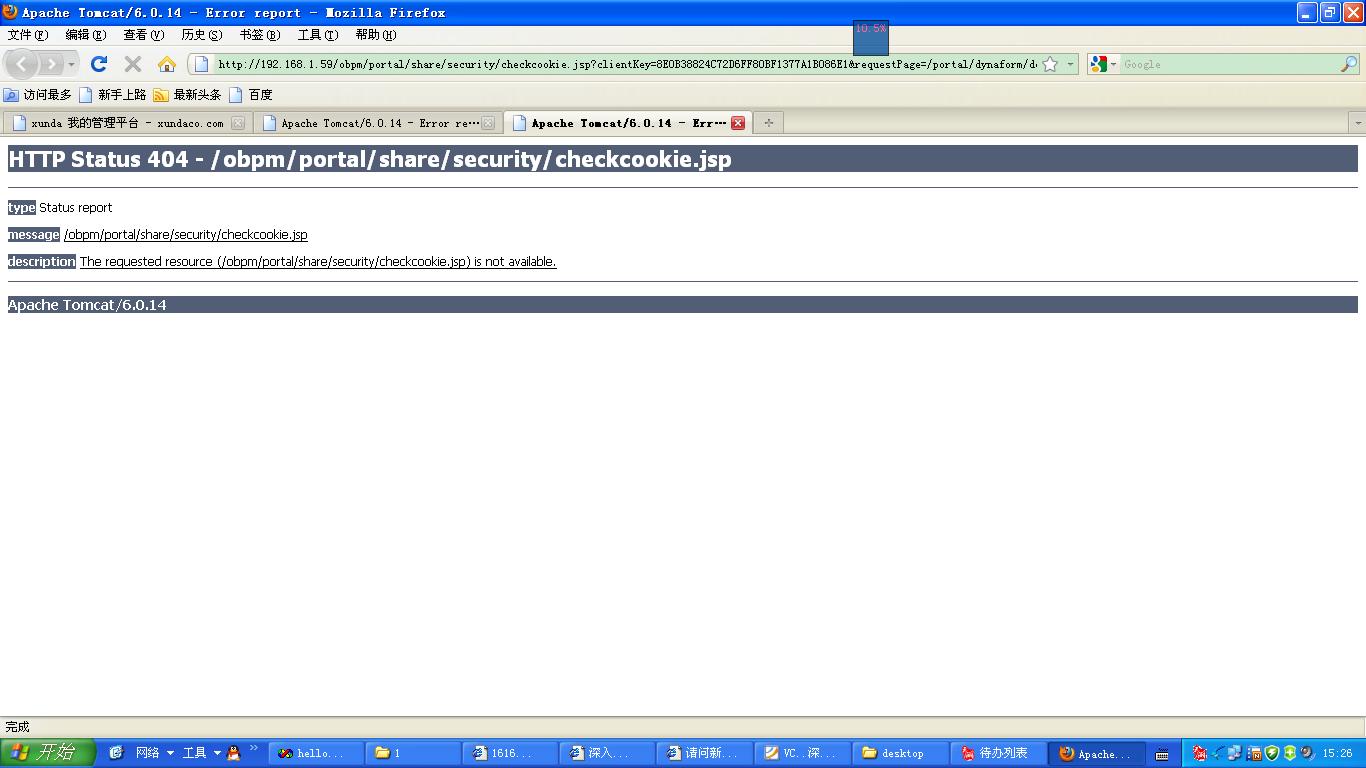Close the xunda 我的管理平台 tab
This screenshot has width=1366, height=768.
tap(238, 123)
